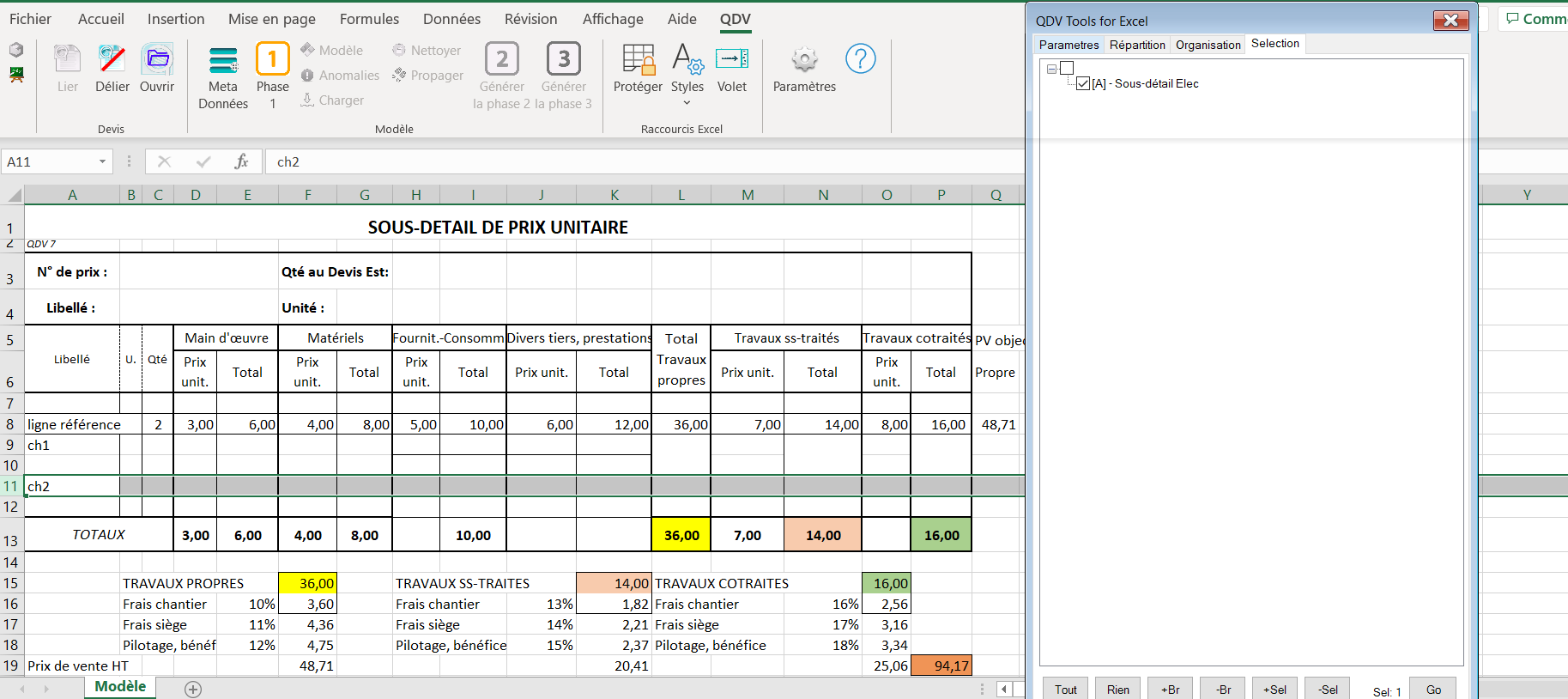Screen dimensions: 1568x699
Task: Click Charger in Modèle group
Action: pyautogui.click(x=333, y=100)
